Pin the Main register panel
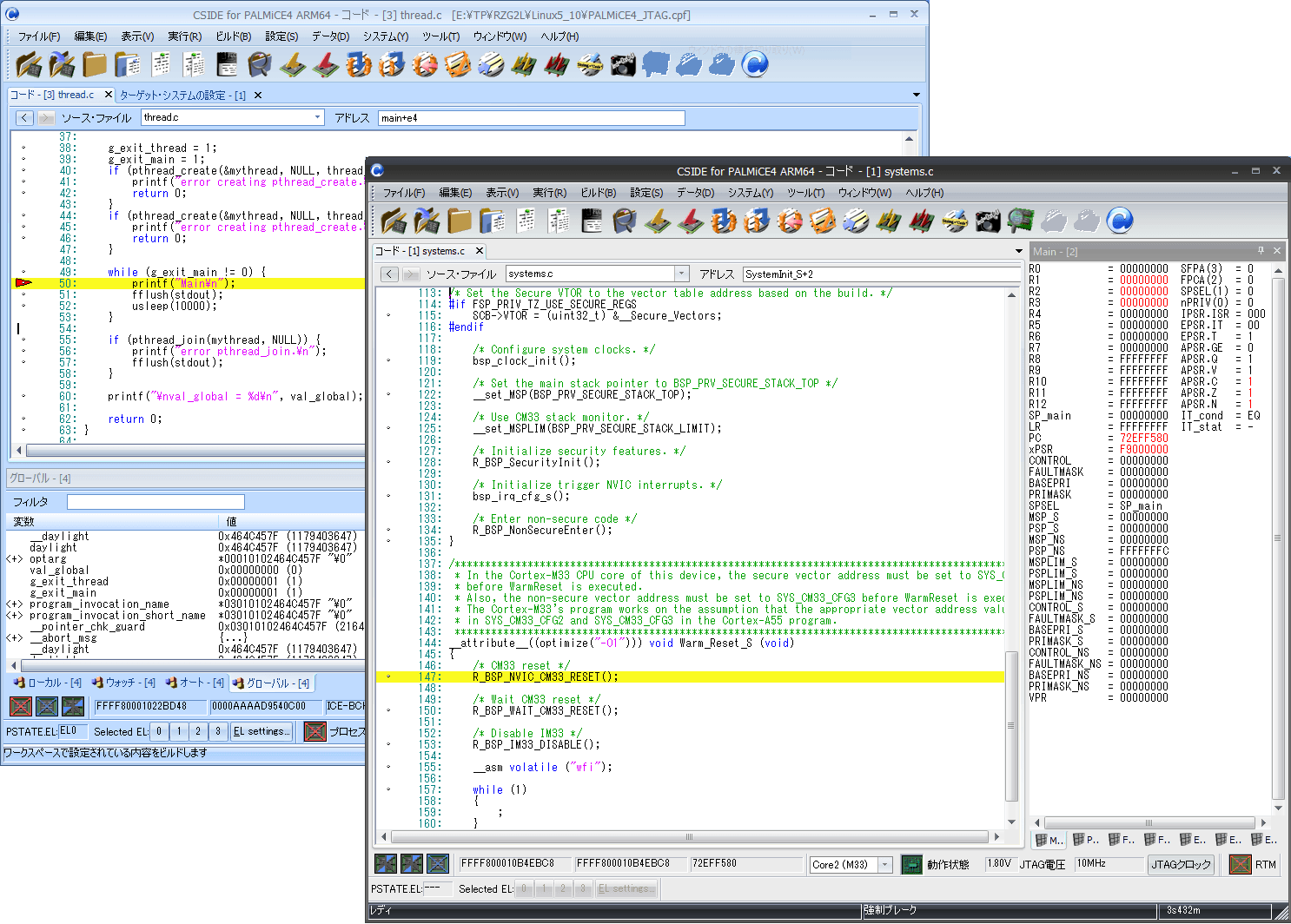Image resolution: width=1291 pixels, height=924 pixels. (x=1261, y=251)
